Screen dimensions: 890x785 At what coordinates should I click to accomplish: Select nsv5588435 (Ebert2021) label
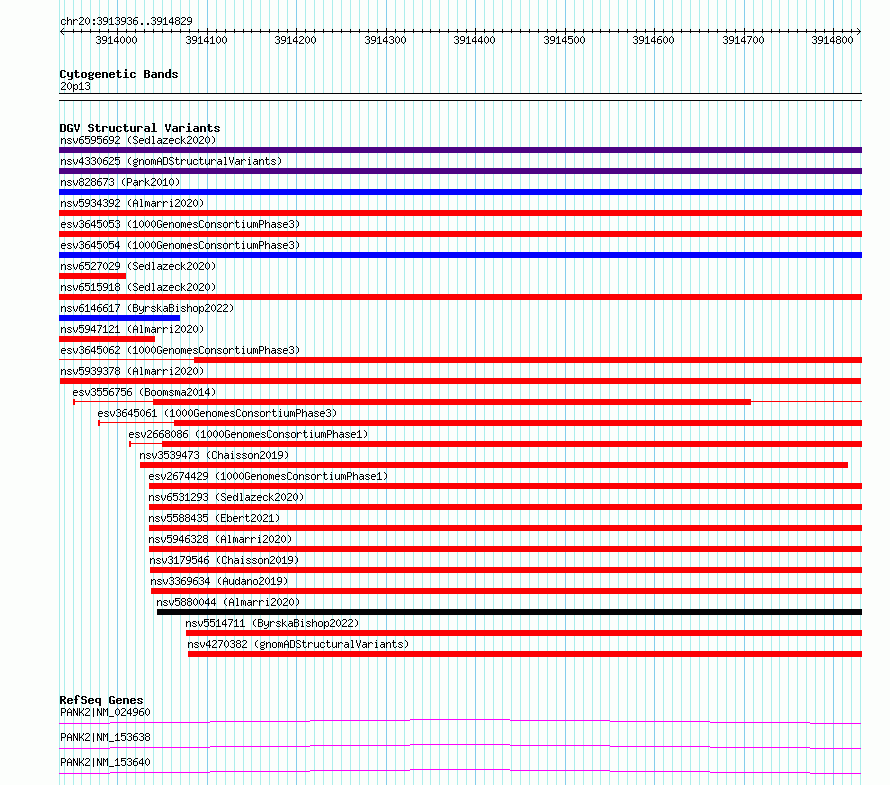tap(214, 518)
